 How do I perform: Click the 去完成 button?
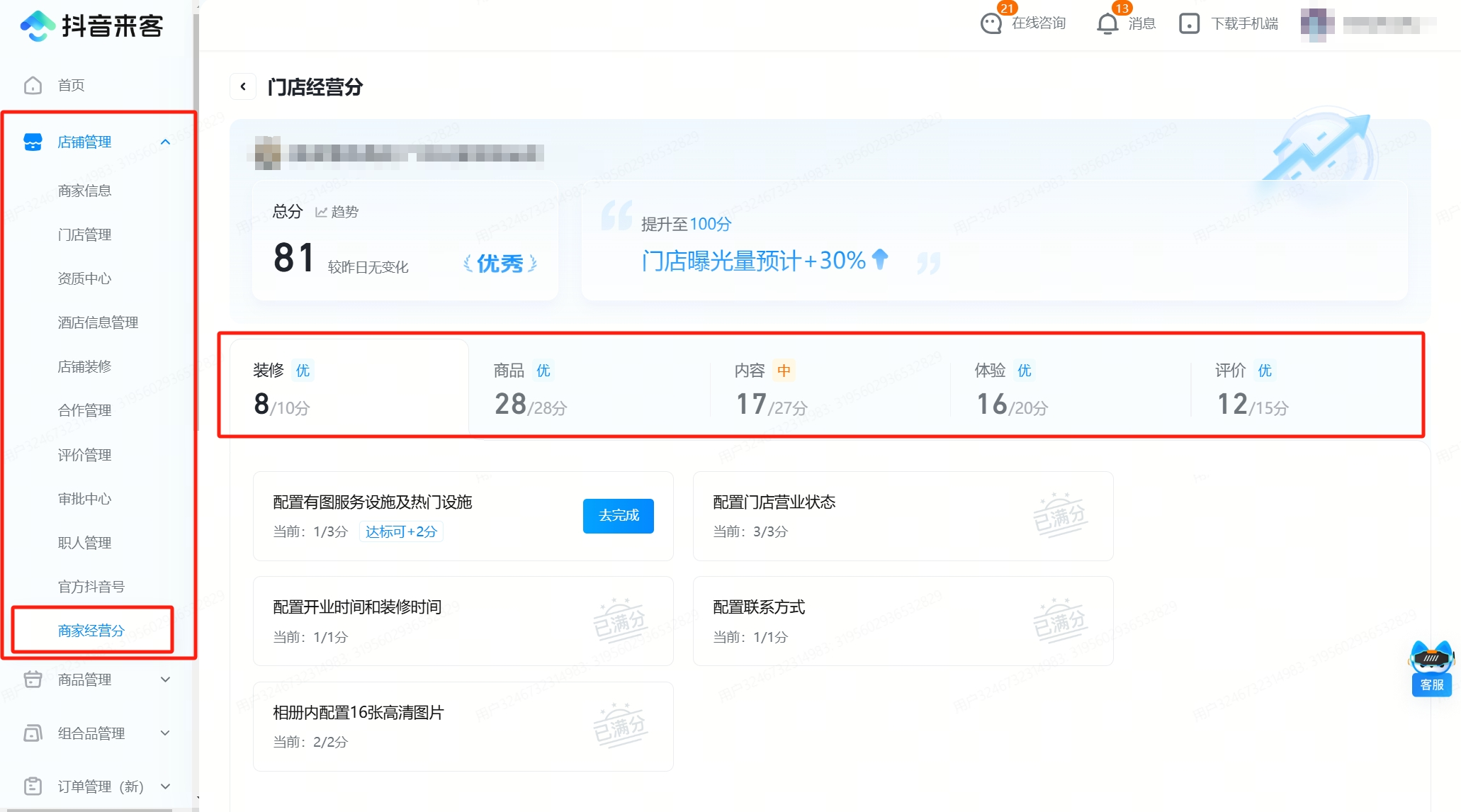[x=618, y=515]
